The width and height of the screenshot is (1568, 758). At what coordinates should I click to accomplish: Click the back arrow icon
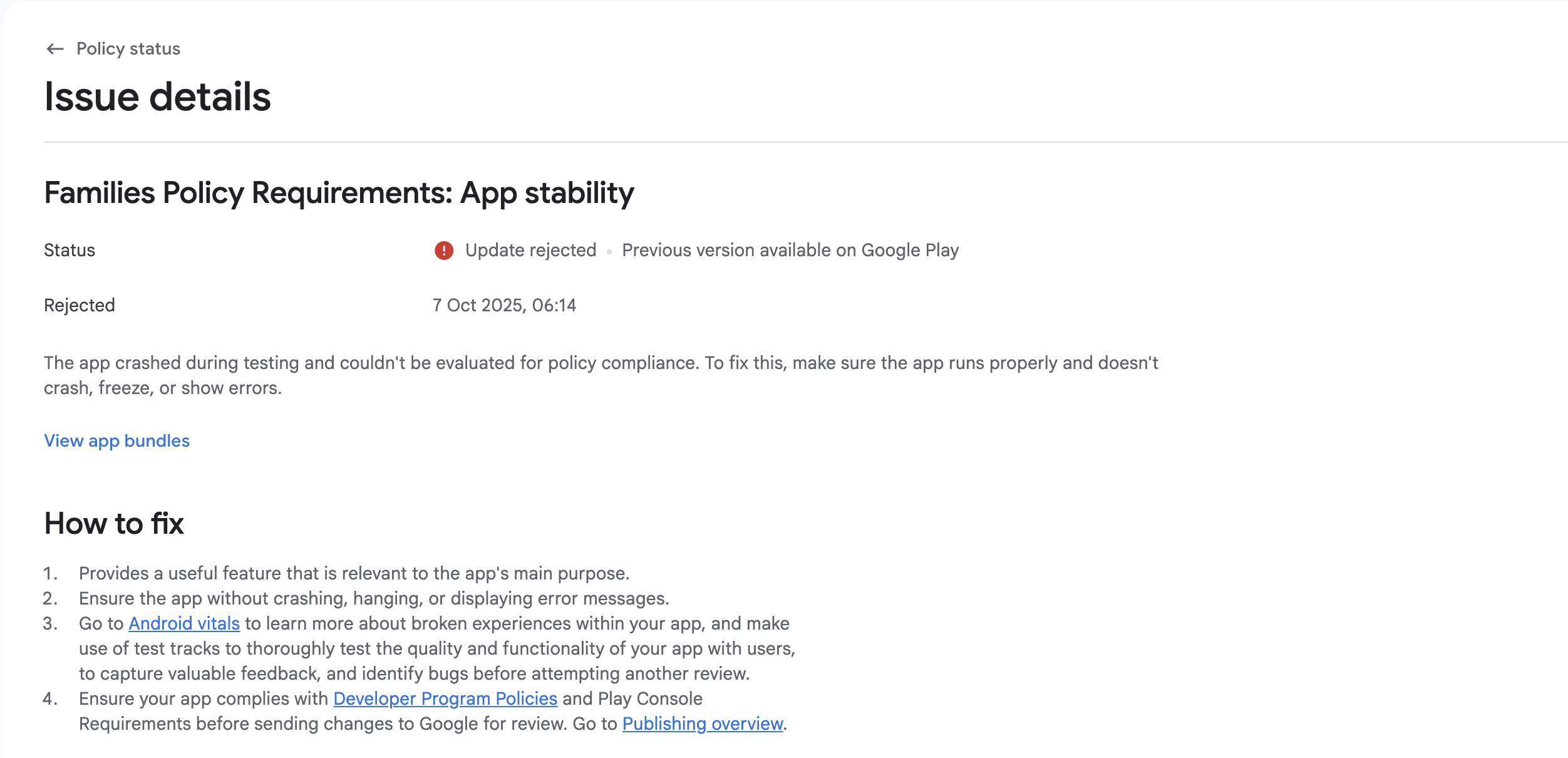pyautogui.click(x=55, y=49)
